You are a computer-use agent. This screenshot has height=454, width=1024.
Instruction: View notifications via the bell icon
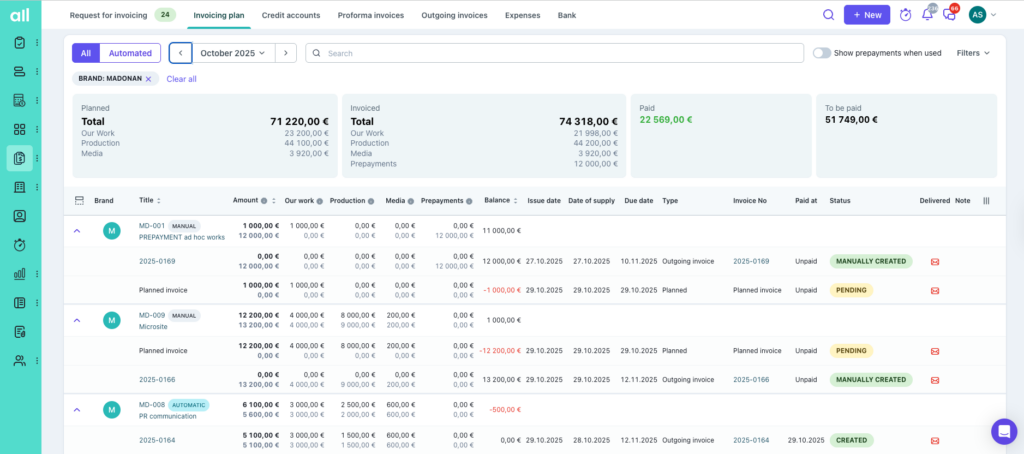927,15
